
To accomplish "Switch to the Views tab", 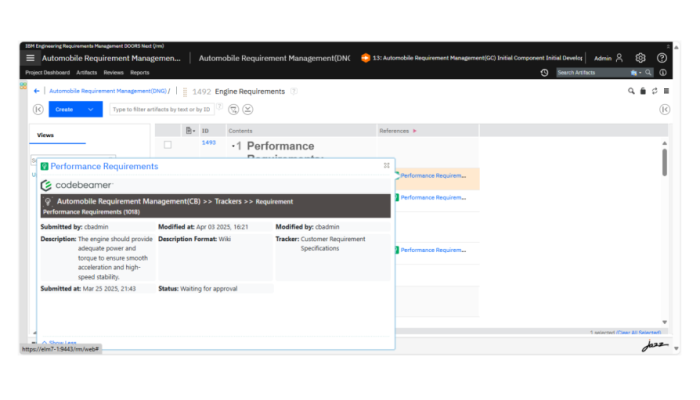I will (46, 135).
